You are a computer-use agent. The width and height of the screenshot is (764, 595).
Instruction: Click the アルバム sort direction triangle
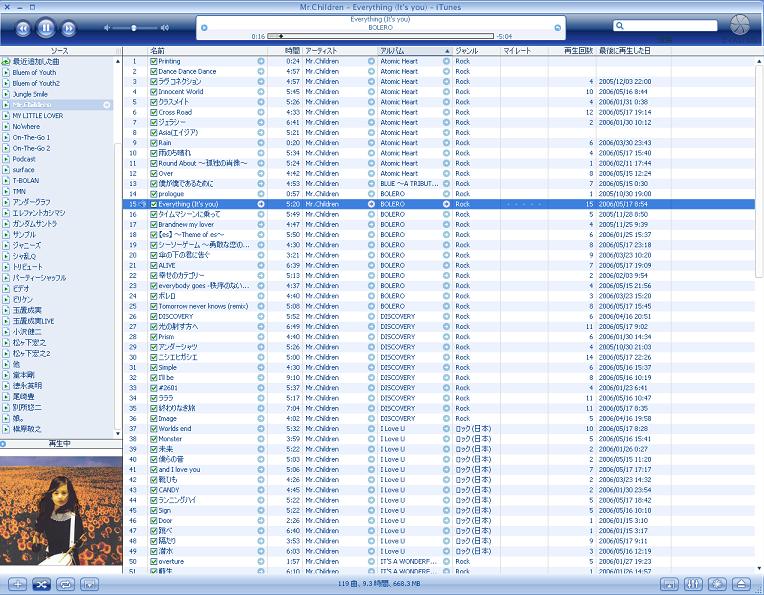(x=447, y=51)
